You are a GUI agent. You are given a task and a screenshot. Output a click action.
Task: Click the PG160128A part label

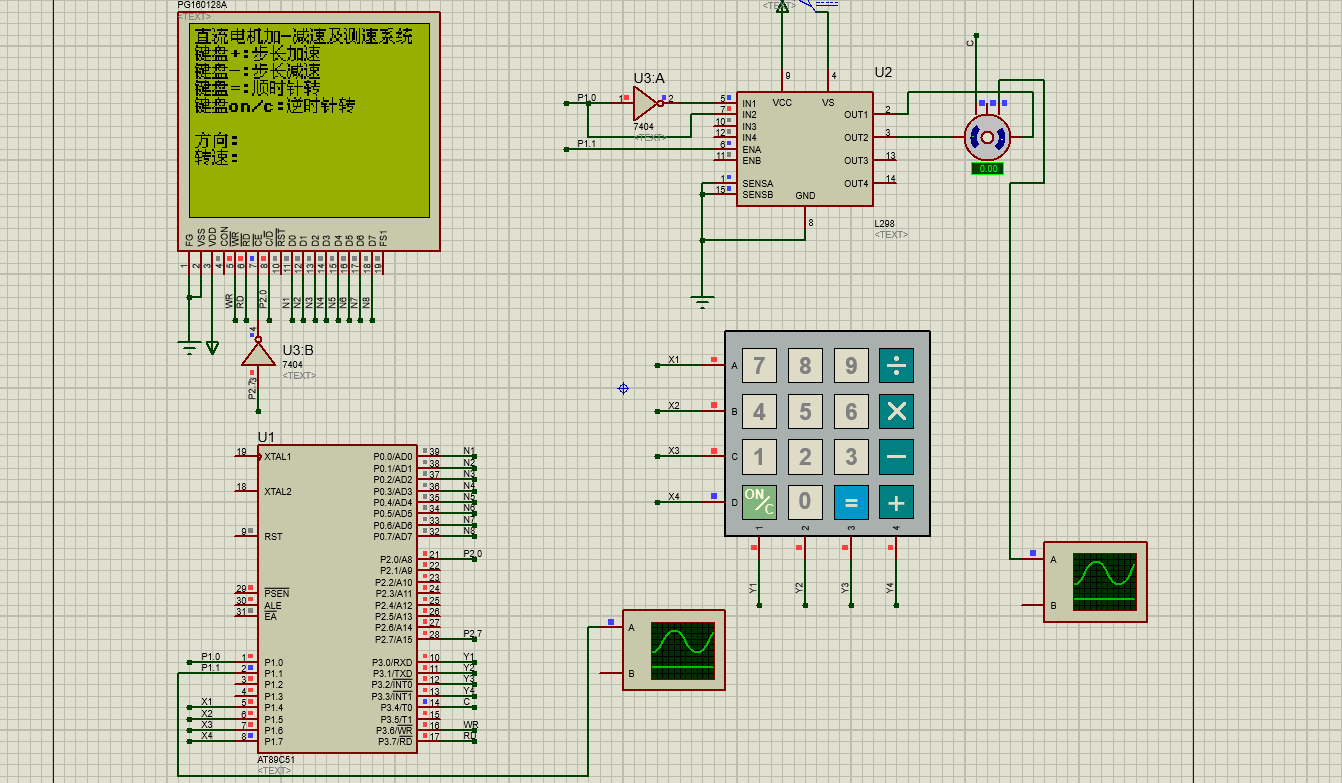202,5
